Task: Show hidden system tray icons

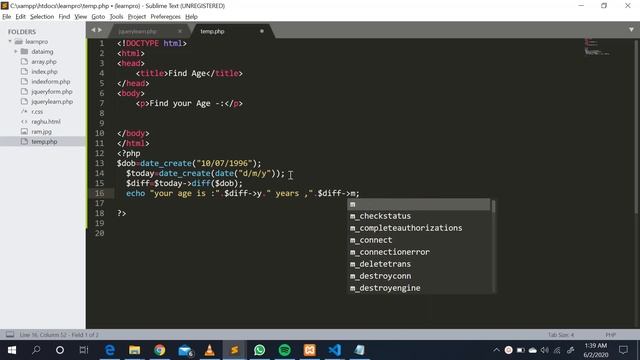Action: tap(496, 350)
